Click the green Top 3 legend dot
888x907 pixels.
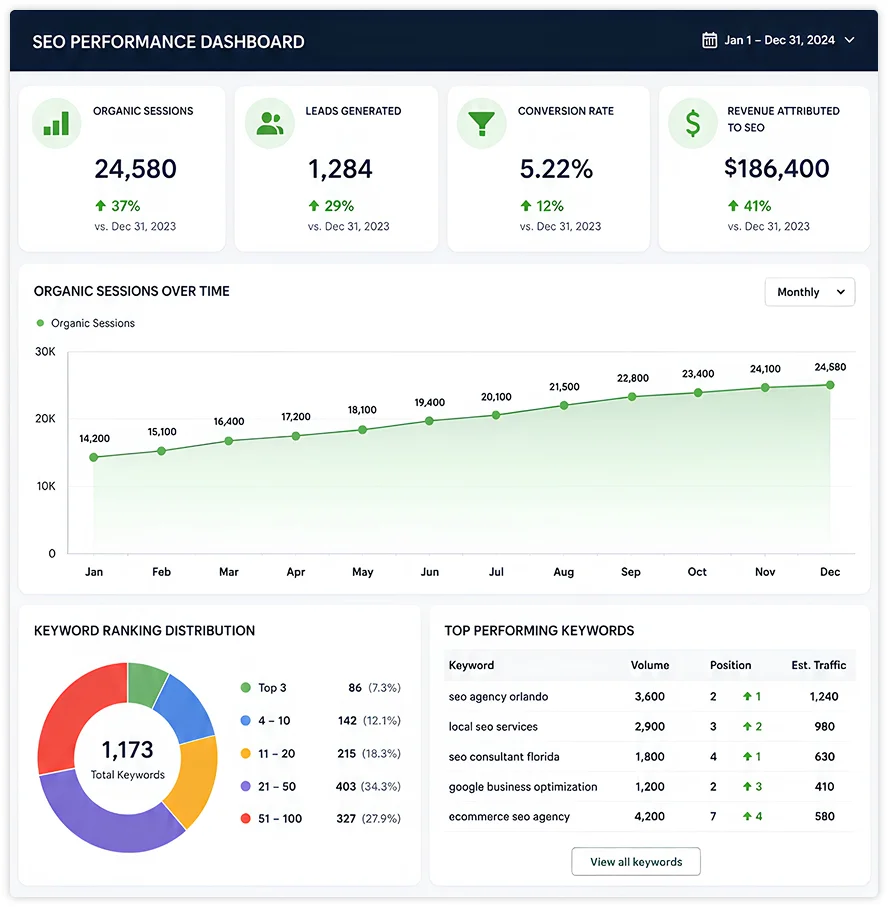click(x=245, y=687)
